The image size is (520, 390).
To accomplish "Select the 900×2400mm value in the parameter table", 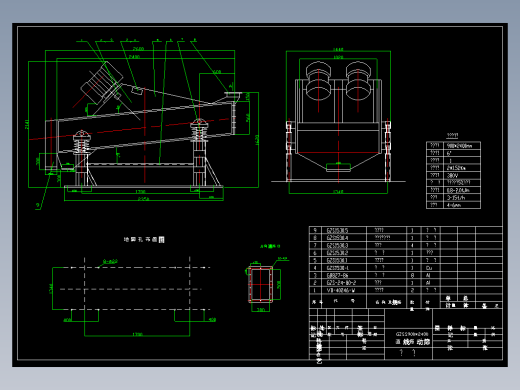I will click(459, 146).
